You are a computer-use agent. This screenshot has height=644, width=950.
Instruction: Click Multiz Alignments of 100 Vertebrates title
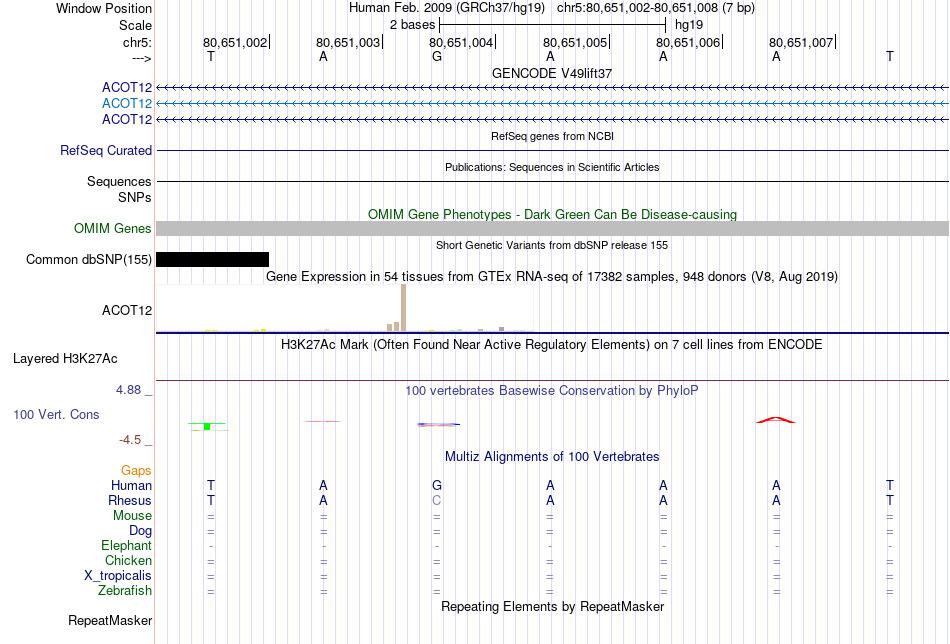coord(552,457)
